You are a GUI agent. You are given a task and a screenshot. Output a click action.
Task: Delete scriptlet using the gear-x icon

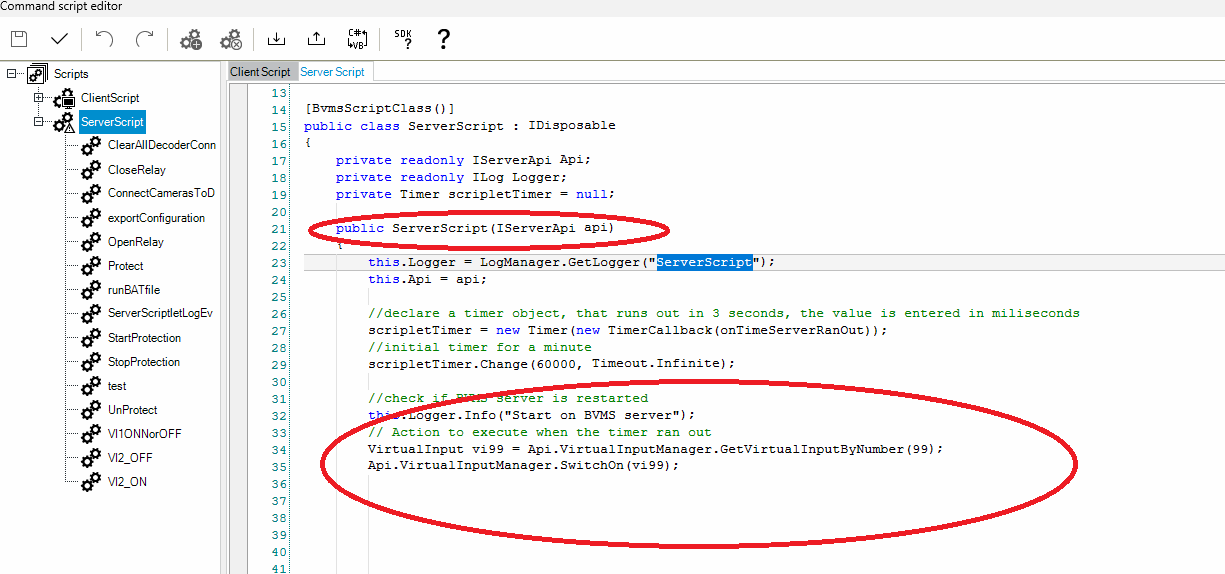pos(231,39)
